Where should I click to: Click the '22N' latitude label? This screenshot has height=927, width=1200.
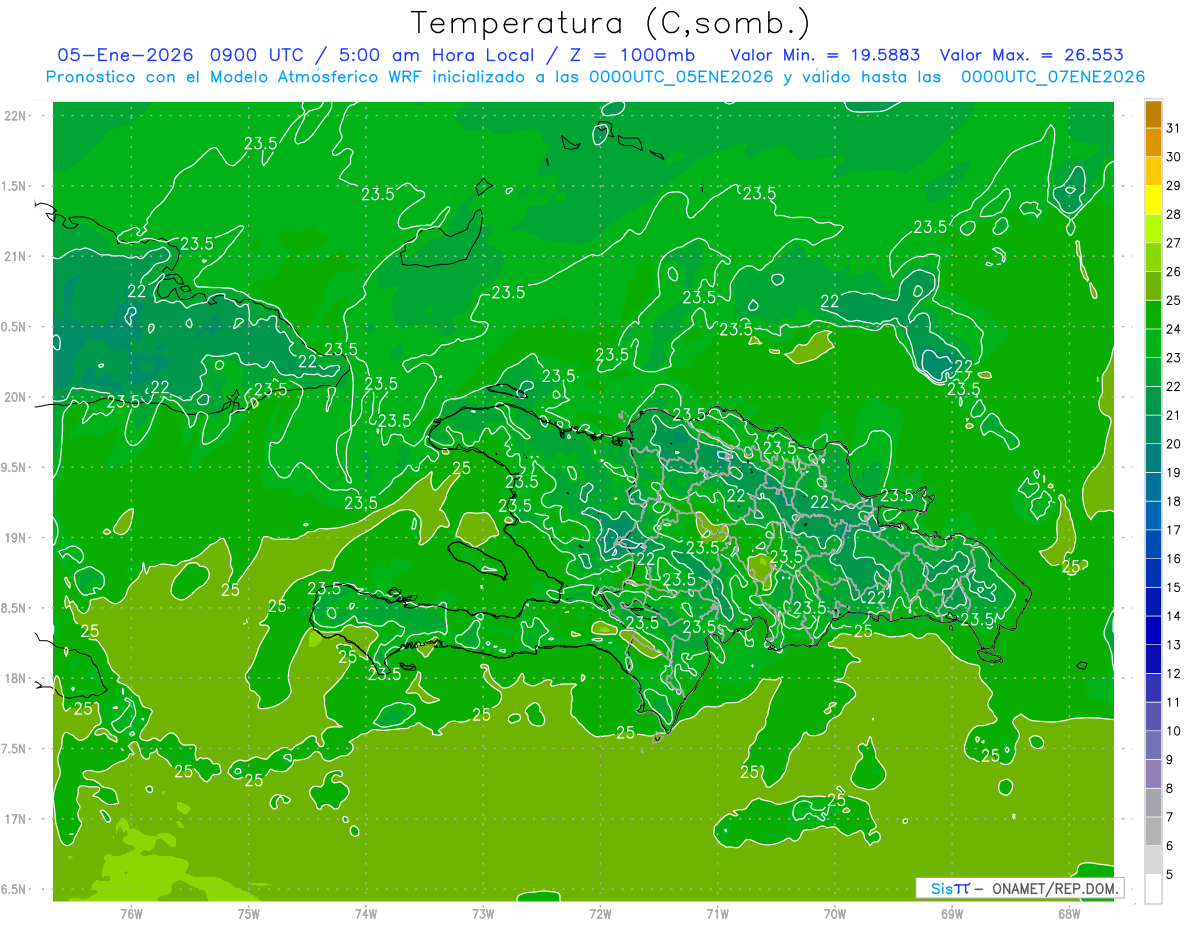[x=16, y=116]
